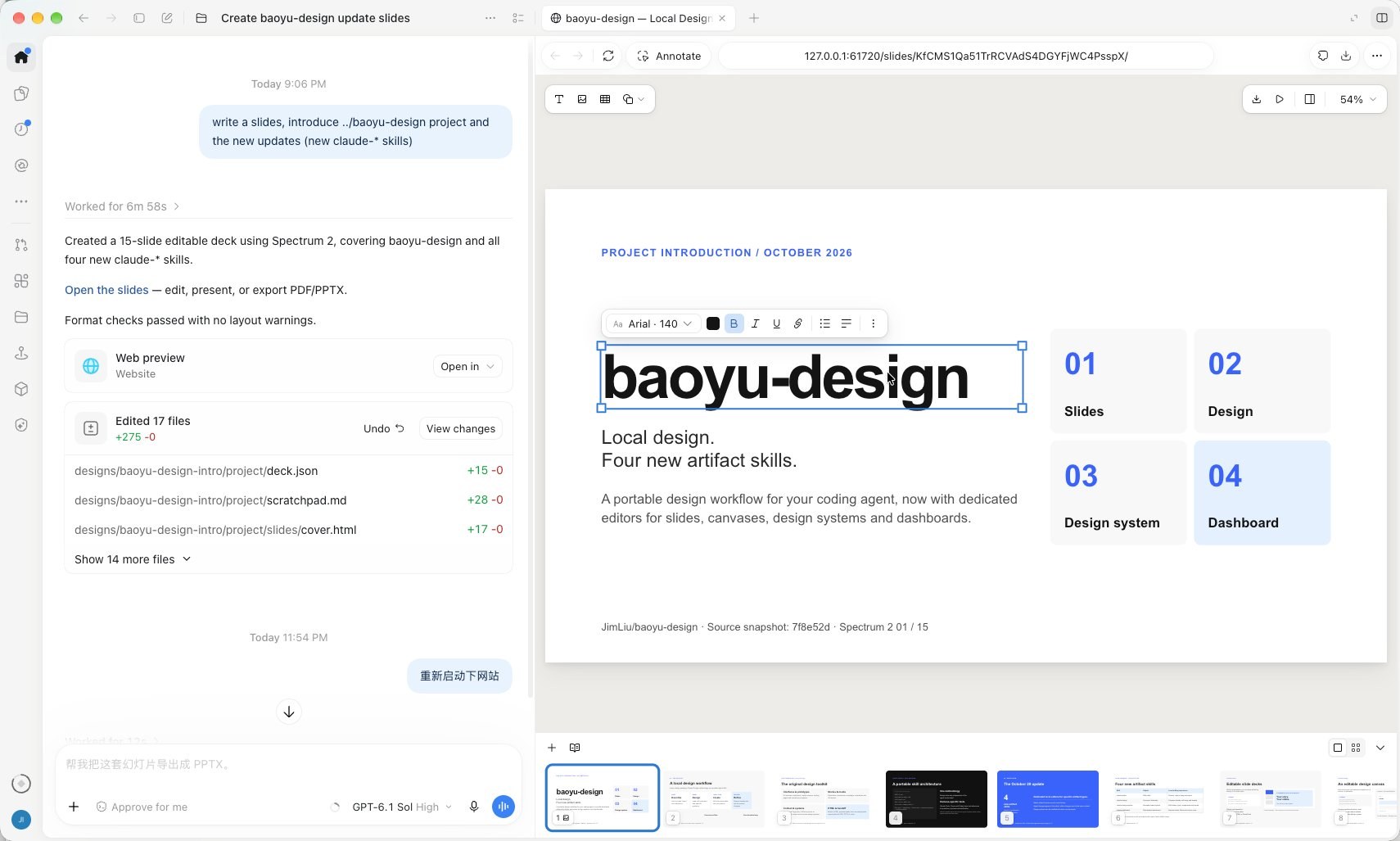Close the baoyu-design browser tab
The height and width of the screenshot is (841, 1400).
[722, 18]
